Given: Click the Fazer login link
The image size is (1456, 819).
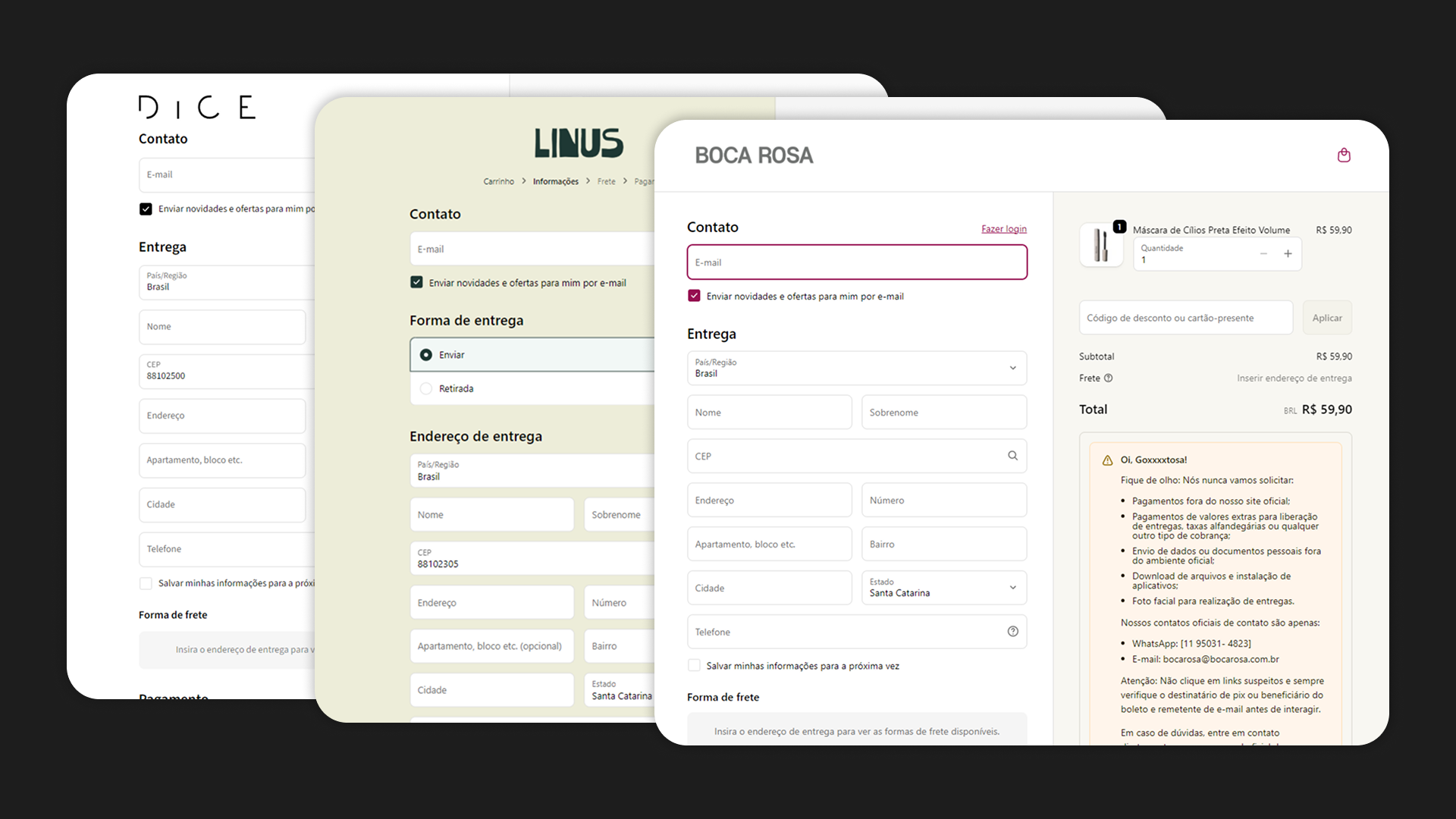Looking at the screenshot, I should 1003,228.
